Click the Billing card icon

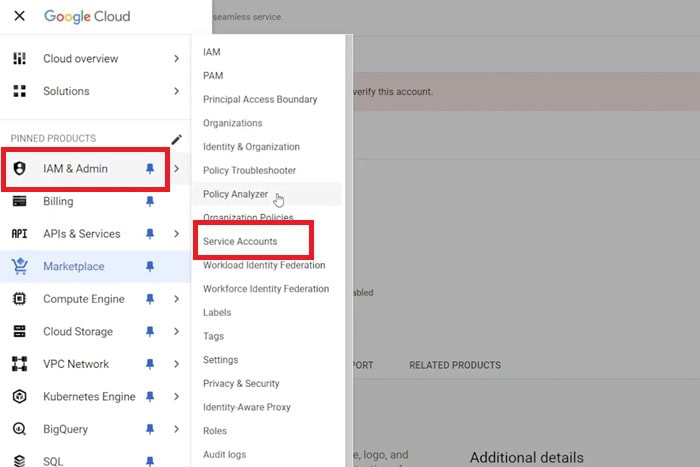pyautogui.click(x=19, y=201)
